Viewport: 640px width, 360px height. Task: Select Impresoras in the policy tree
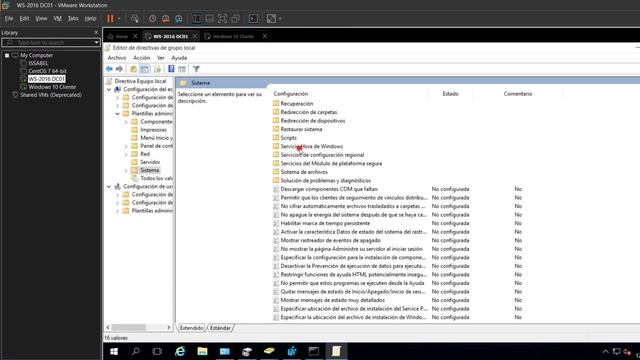pos(153,130)
